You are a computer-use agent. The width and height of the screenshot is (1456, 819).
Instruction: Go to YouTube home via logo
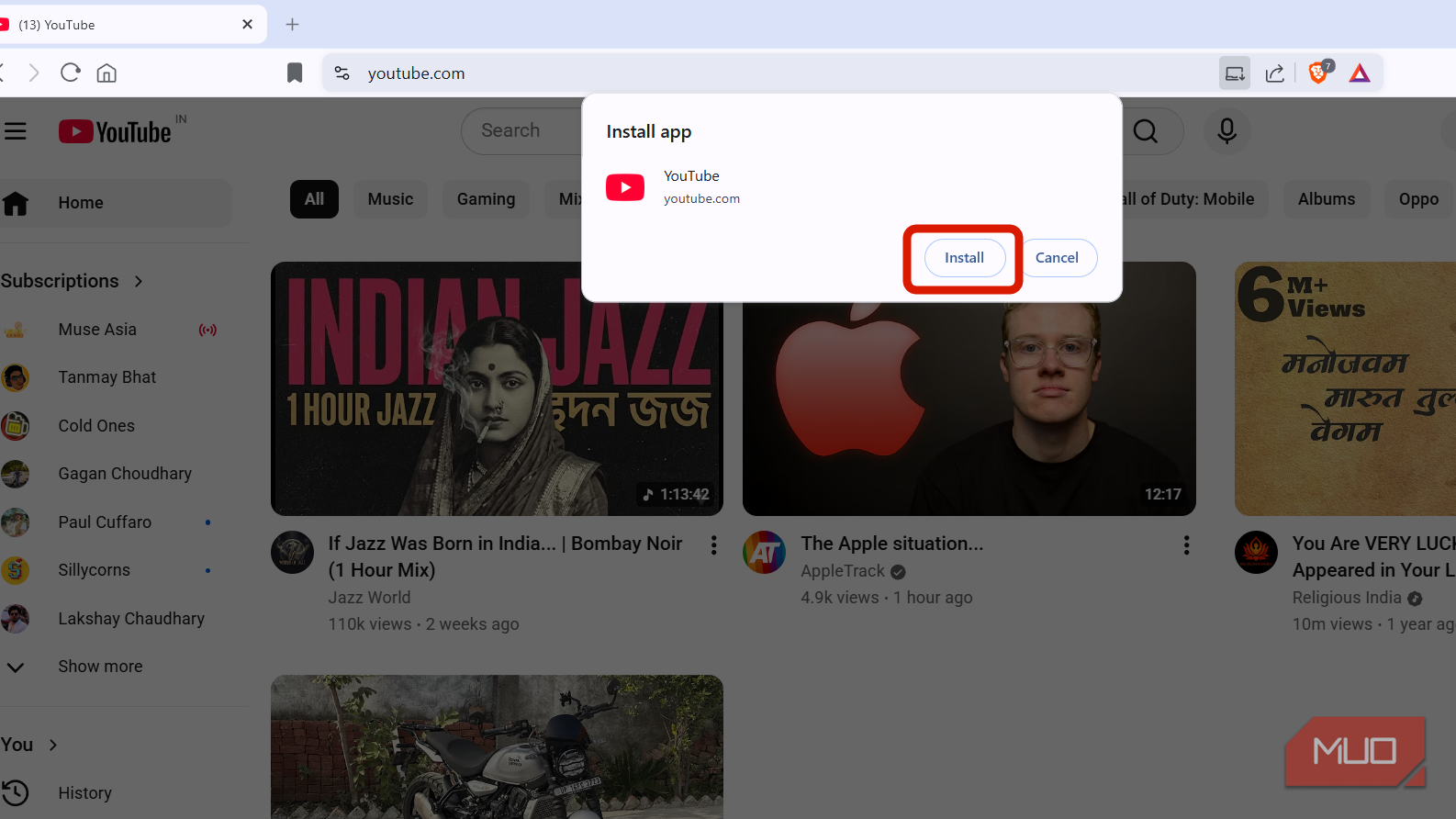click(x=115, y=131)
